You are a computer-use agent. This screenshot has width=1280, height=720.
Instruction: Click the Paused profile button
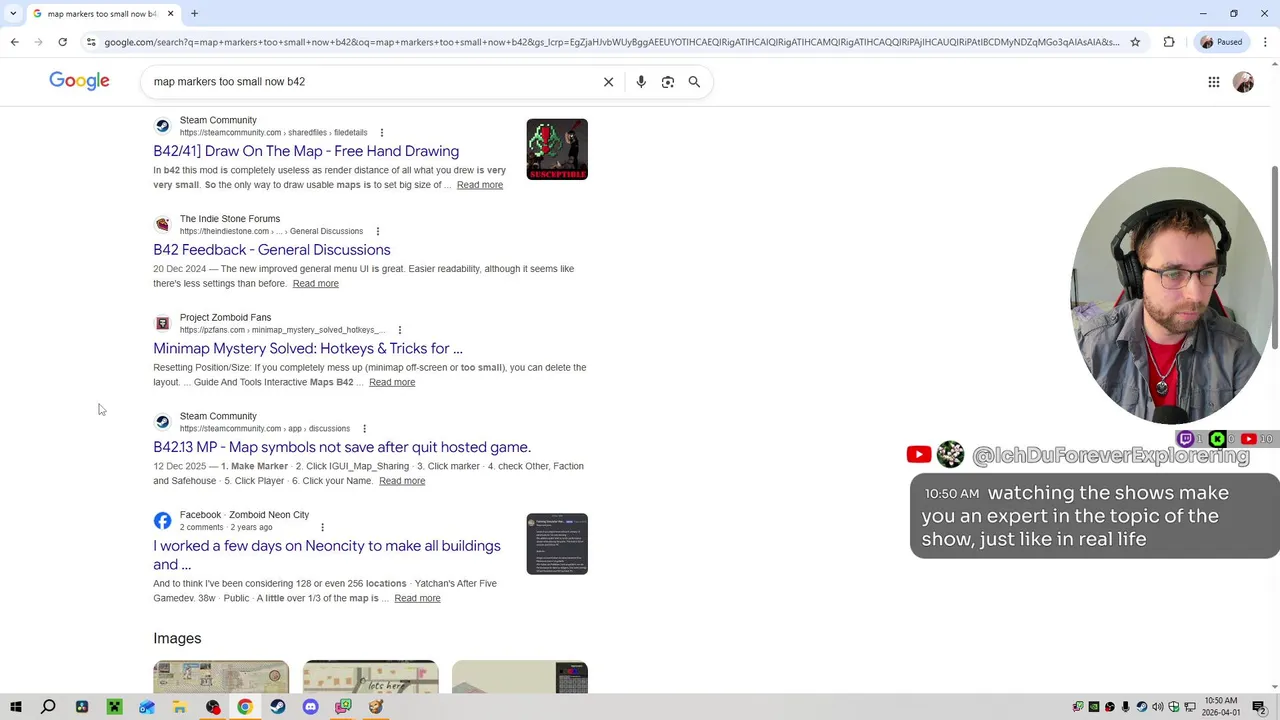click(x=1222, y=42)
